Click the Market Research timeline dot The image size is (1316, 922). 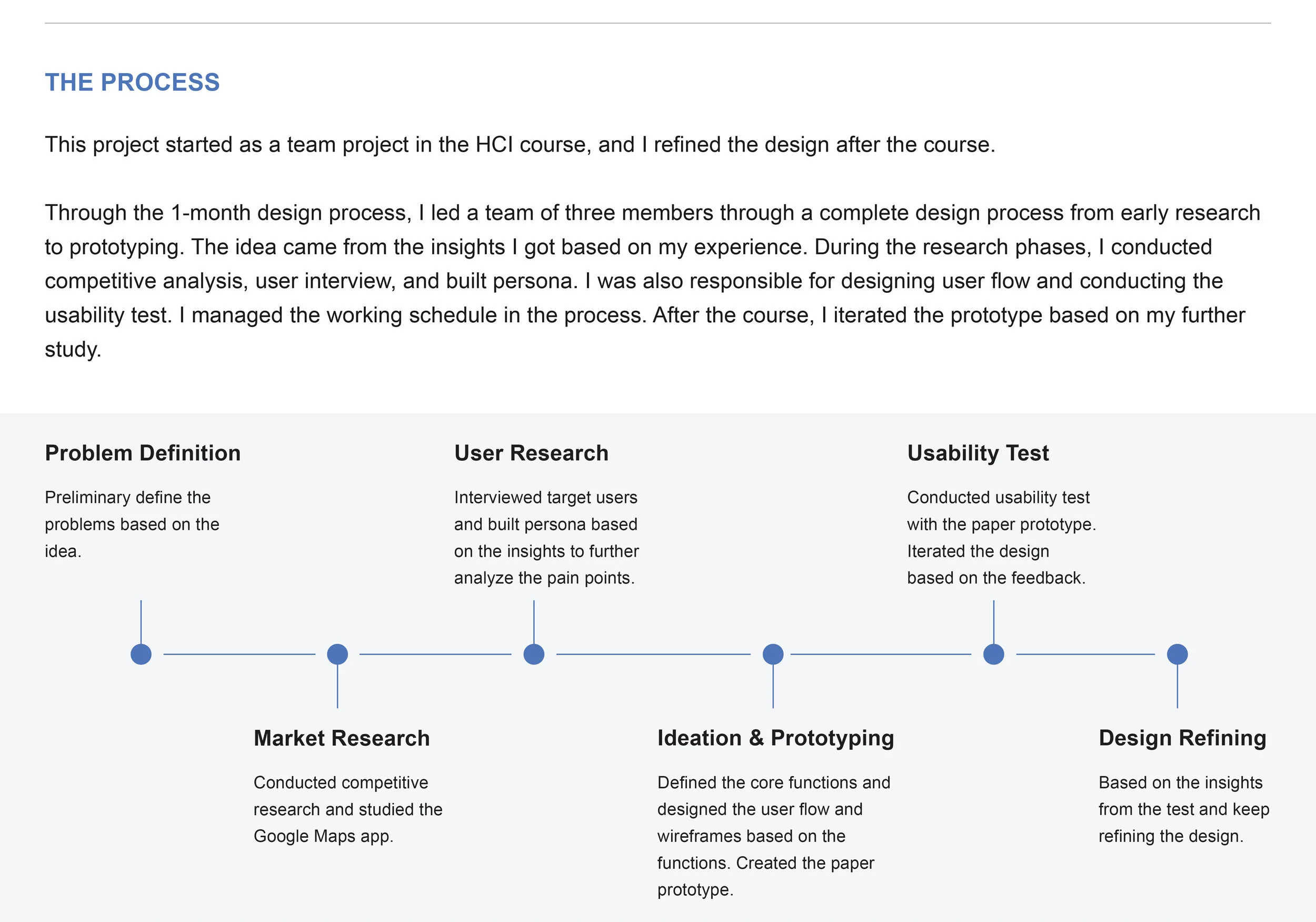click(x=337, y=654)
